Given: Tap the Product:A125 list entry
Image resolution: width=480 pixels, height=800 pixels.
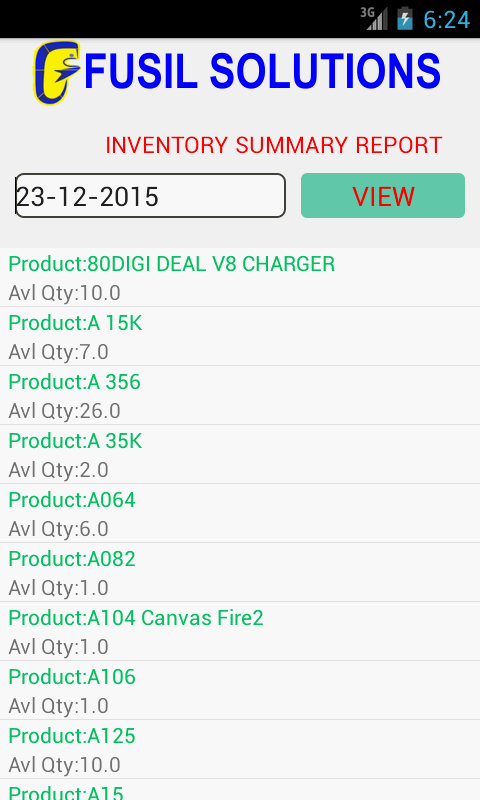Looking at the screenshot, I should click(x=240, y=749).
